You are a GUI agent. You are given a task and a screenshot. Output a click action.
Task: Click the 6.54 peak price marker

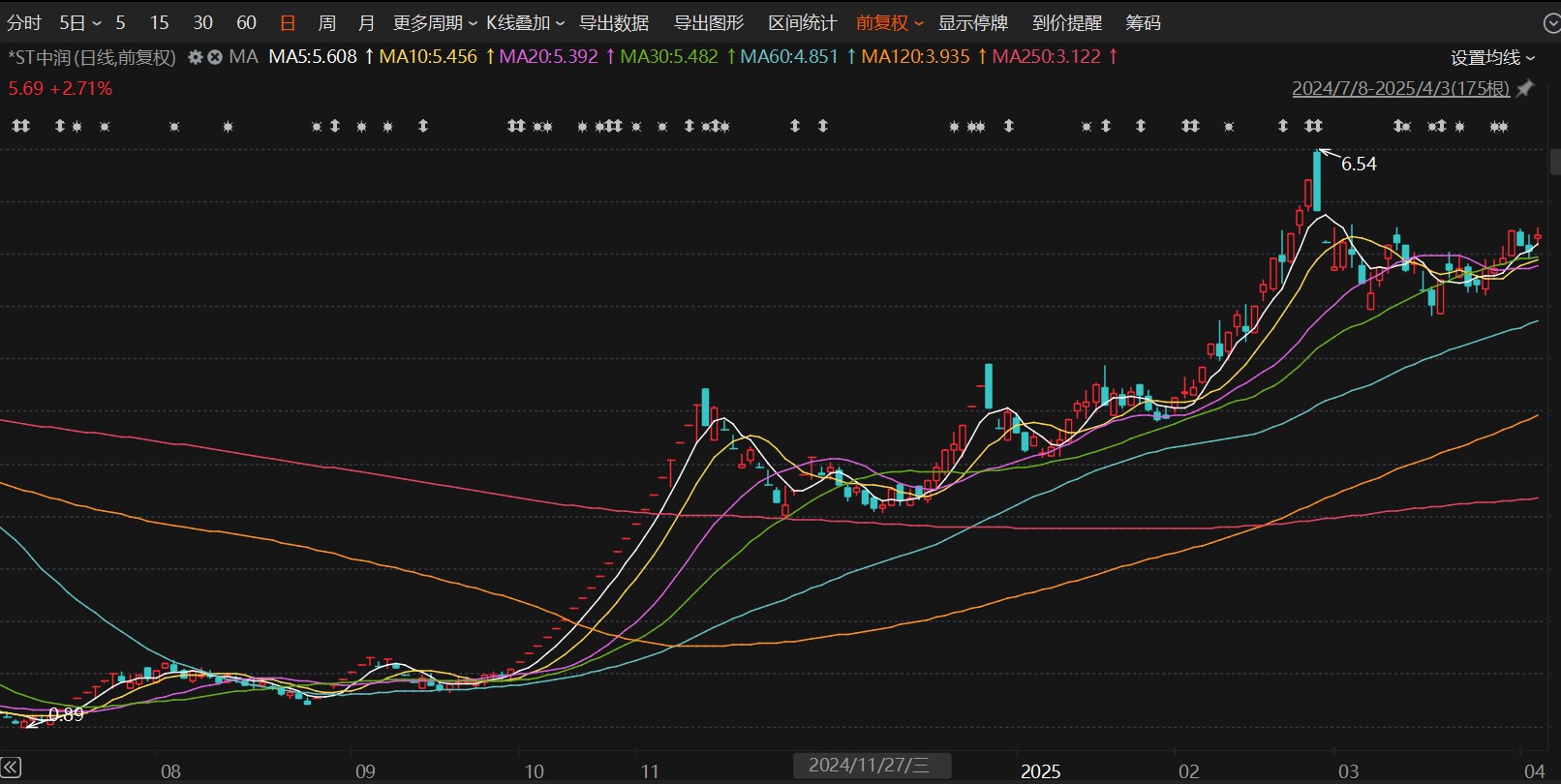click(1358, 164)
